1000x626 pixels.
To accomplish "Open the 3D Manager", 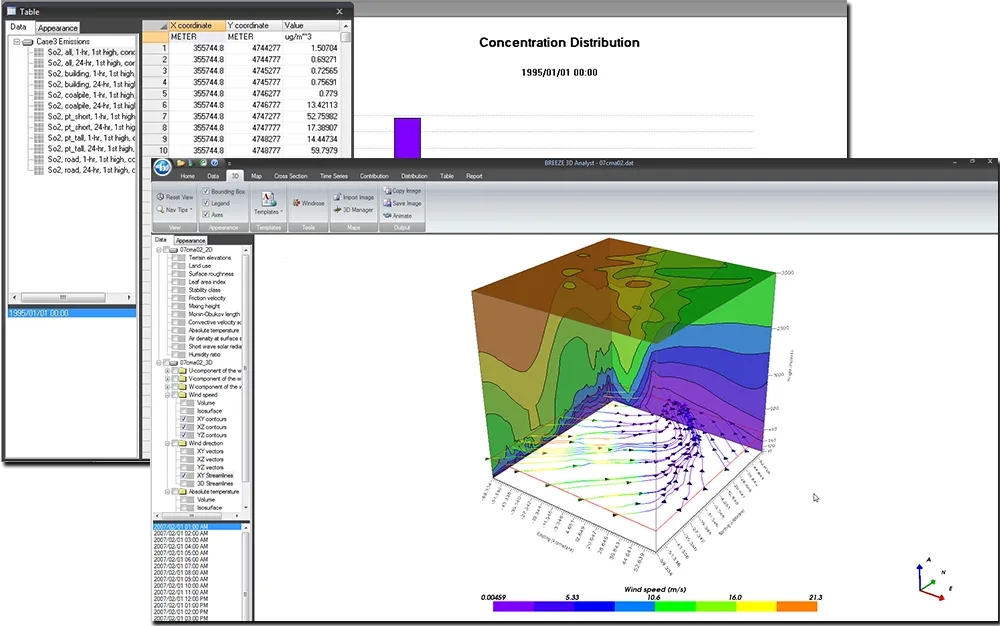I will pyautogui.click(x=337, y=210).
